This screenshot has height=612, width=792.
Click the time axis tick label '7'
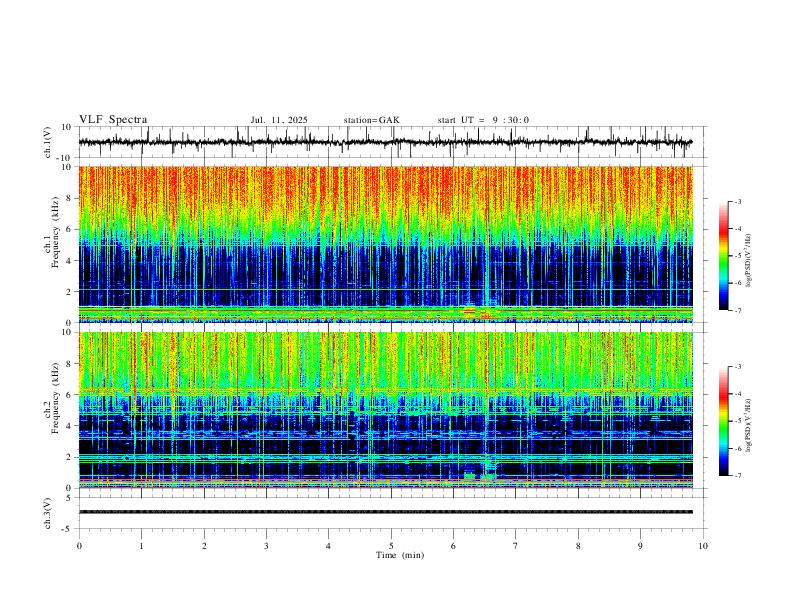[516, 546]
